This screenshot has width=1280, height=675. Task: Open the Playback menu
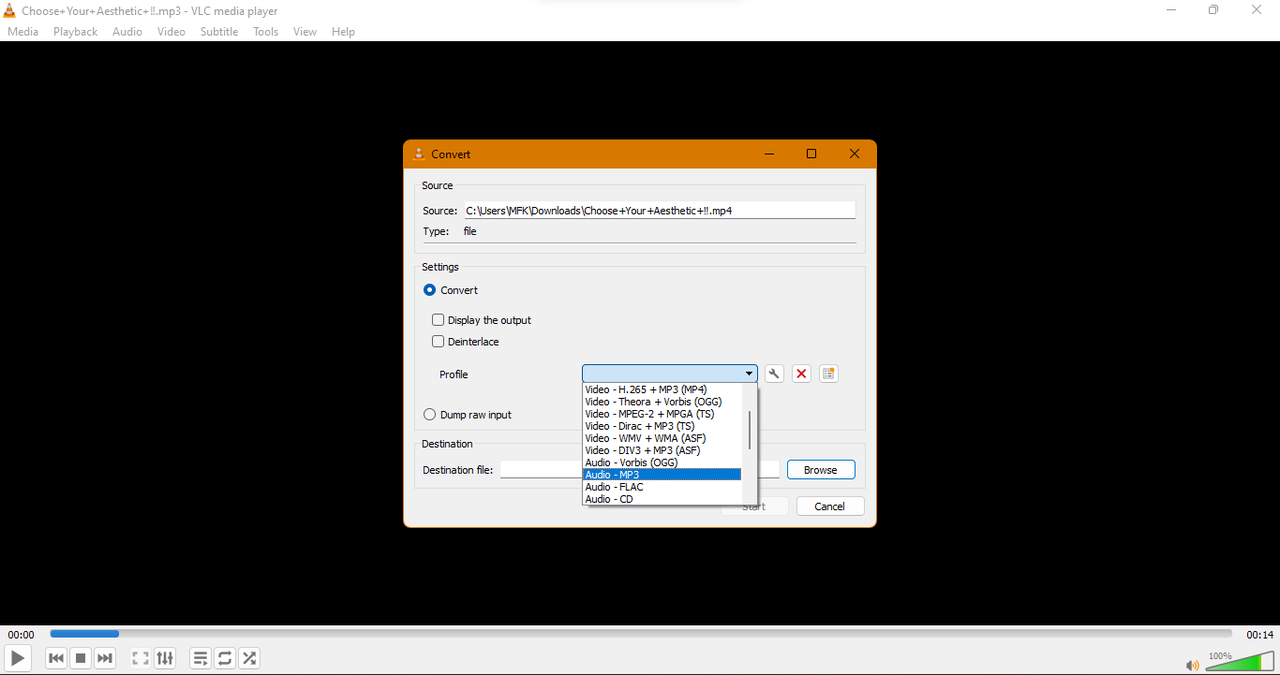76,32
